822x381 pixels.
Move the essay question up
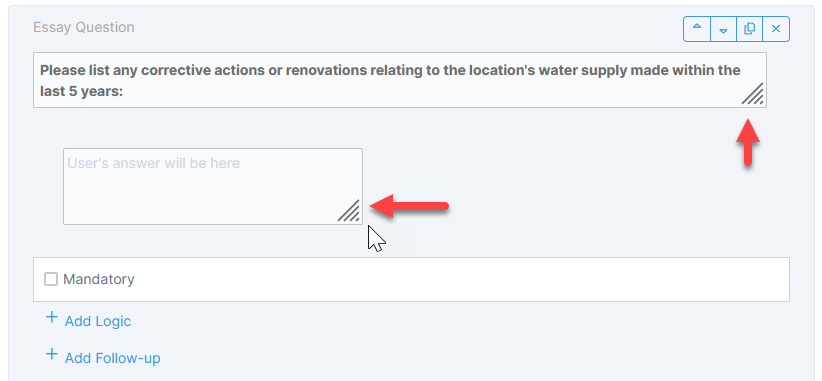(697, 29)
